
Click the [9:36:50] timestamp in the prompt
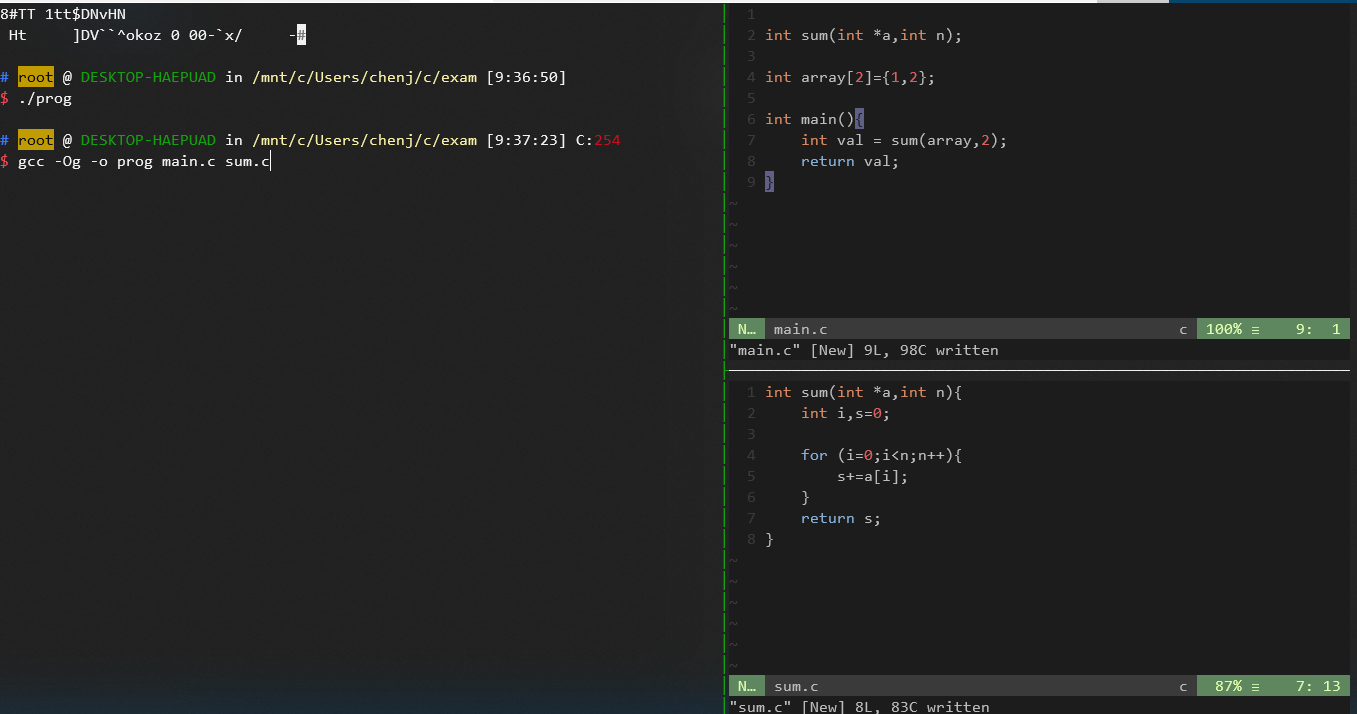(526, 77)
